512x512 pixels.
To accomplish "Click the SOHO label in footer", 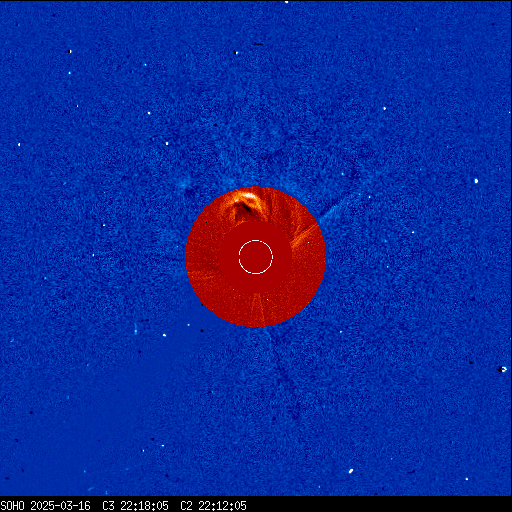I will (12, 506).
